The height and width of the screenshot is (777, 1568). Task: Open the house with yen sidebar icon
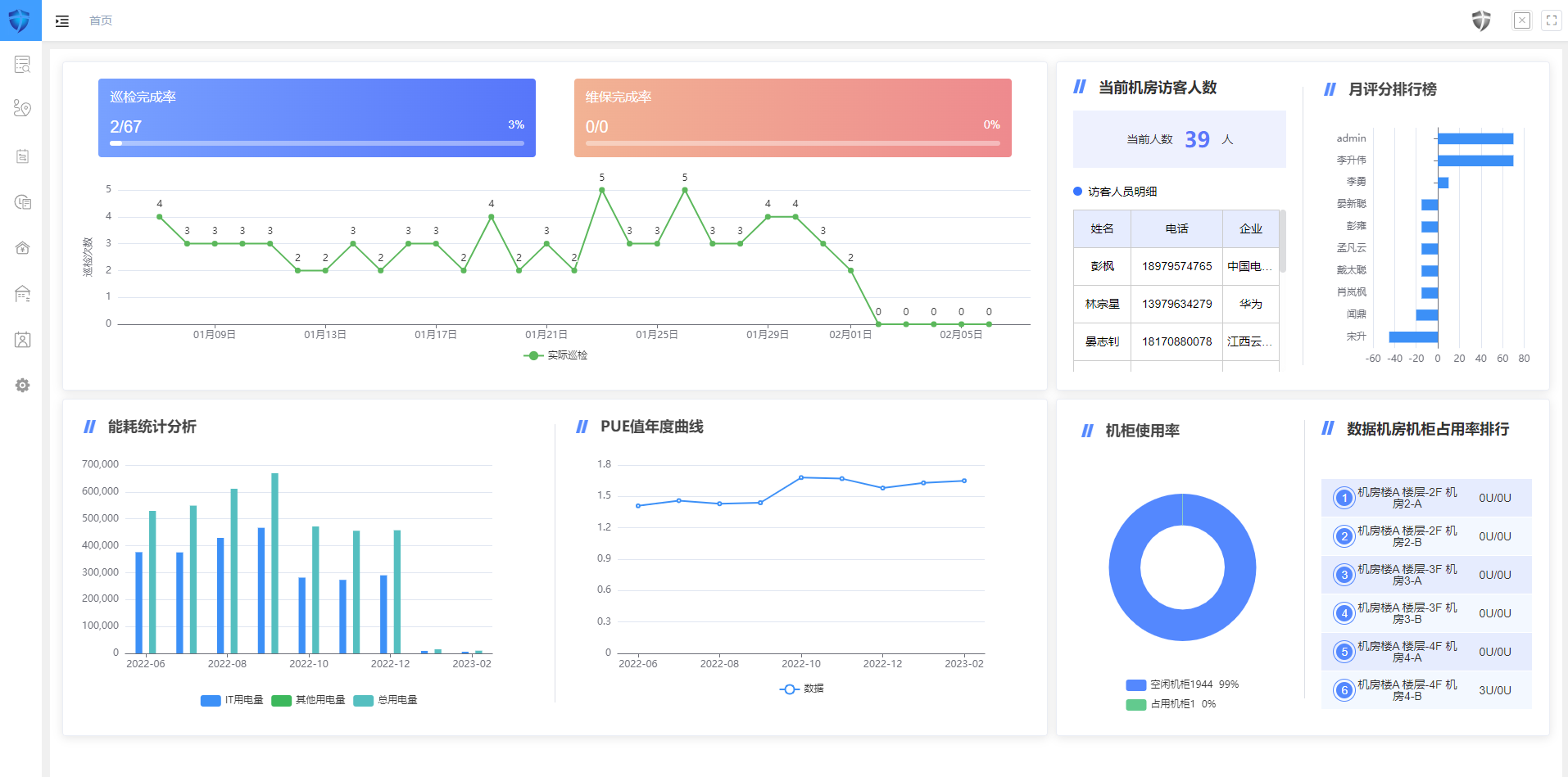(x=22, y=247)
